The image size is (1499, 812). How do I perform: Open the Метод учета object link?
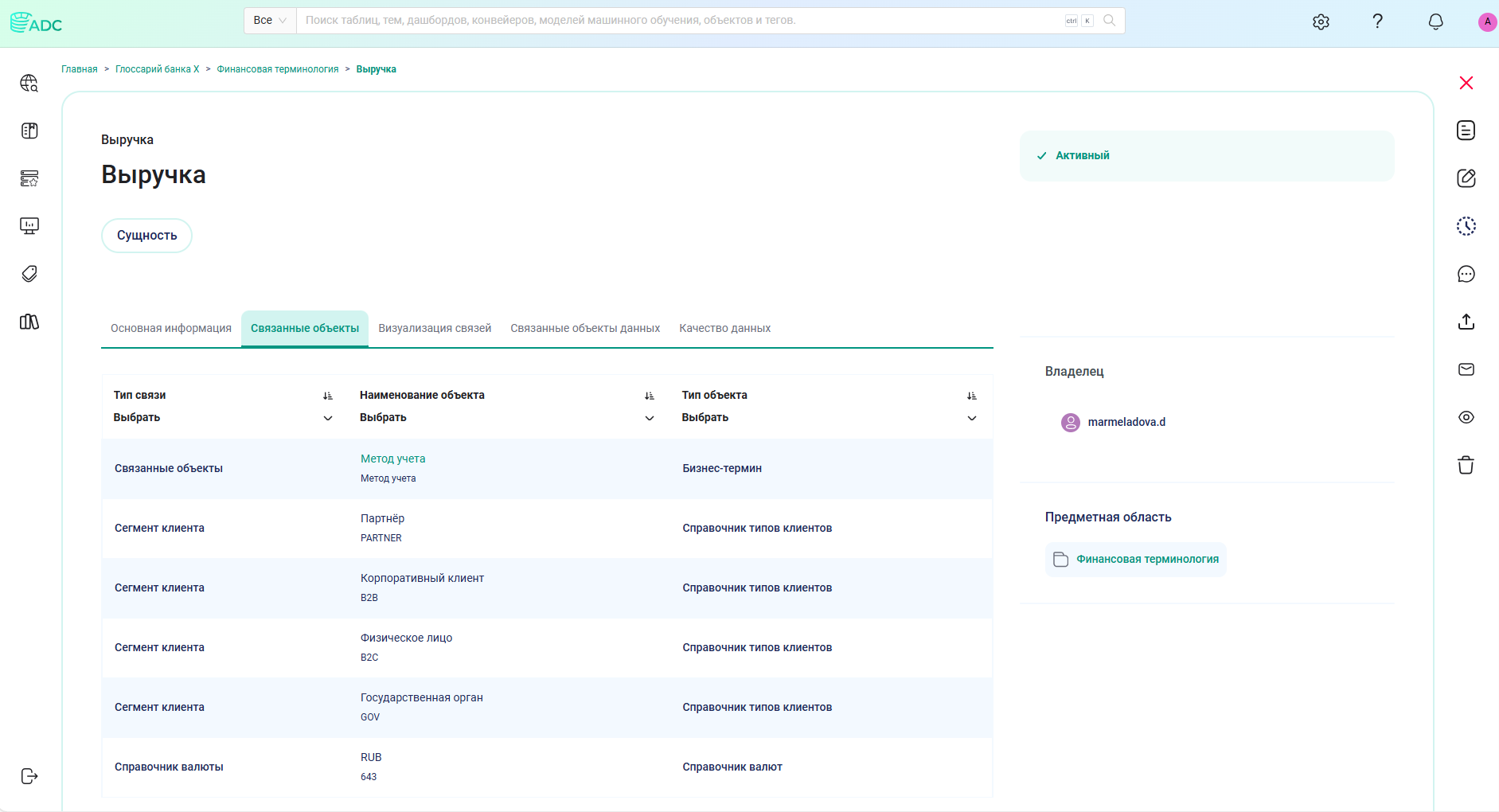(392, 459)
